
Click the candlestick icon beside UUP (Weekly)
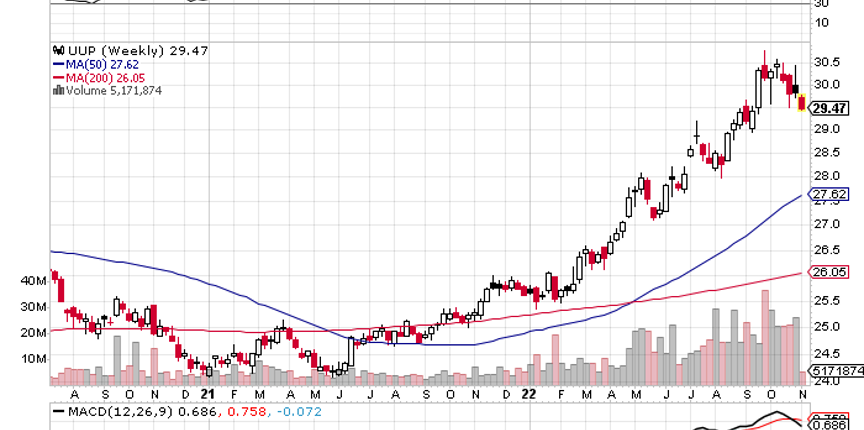pyautogui.click(x=57, y=49)
